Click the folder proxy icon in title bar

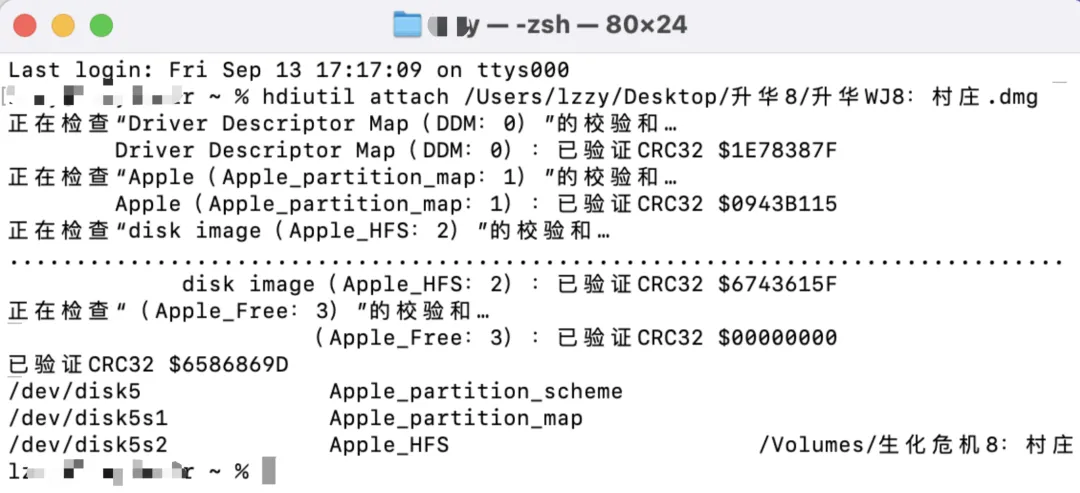[x=407, y=25]
